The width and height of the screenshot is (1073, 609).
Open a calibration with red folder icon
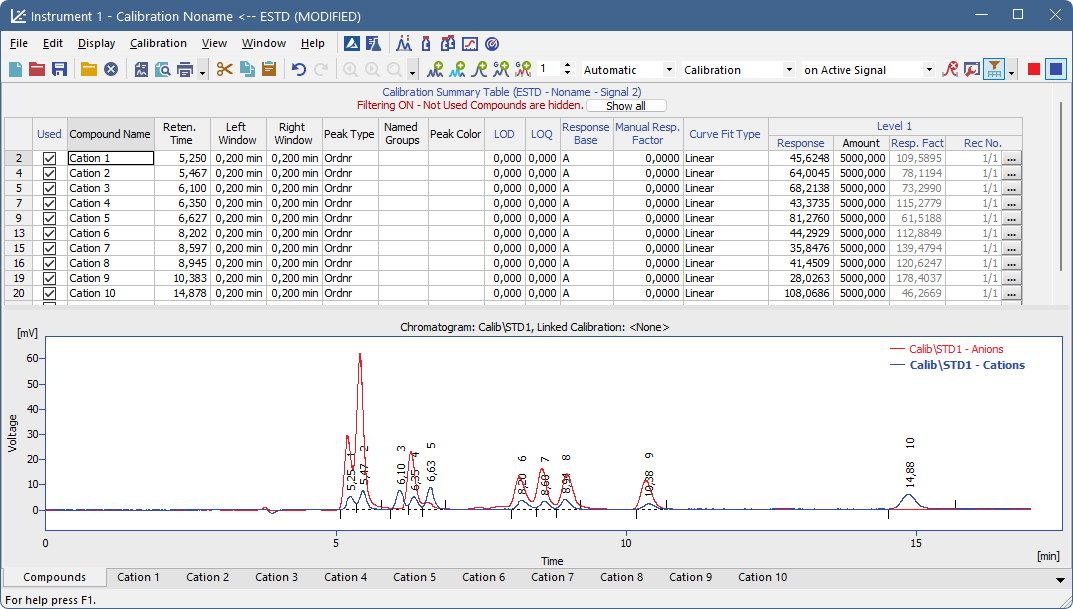(37, 69)
